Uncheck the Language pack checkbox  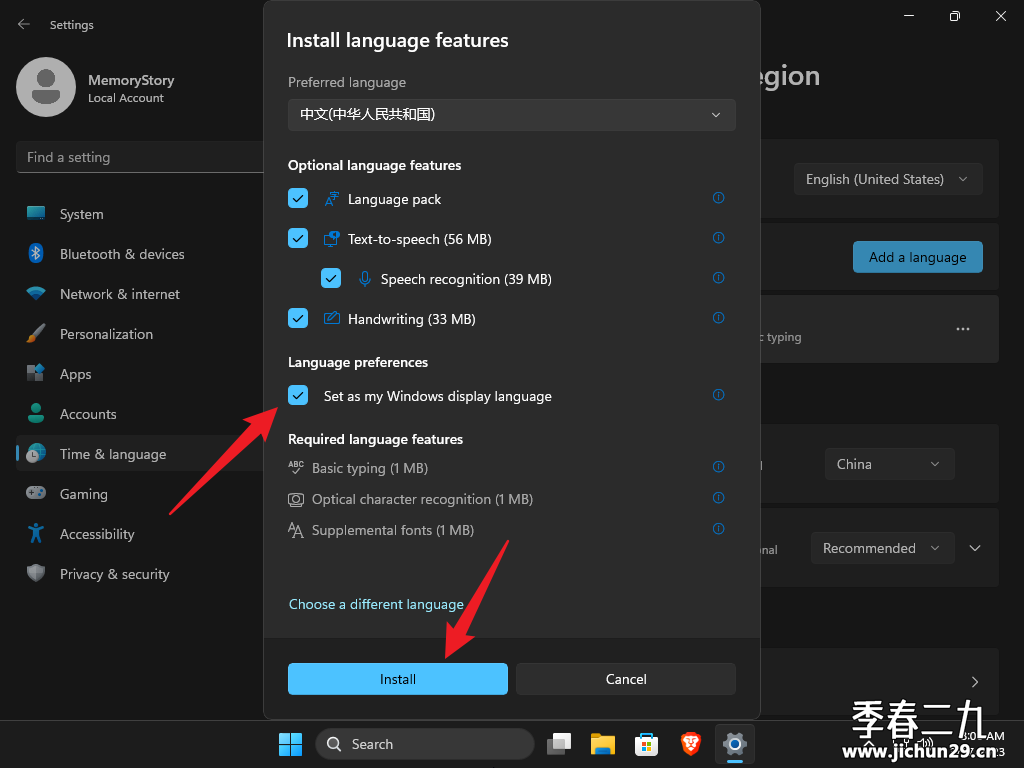pyautogui.click(x=298, y=198)
